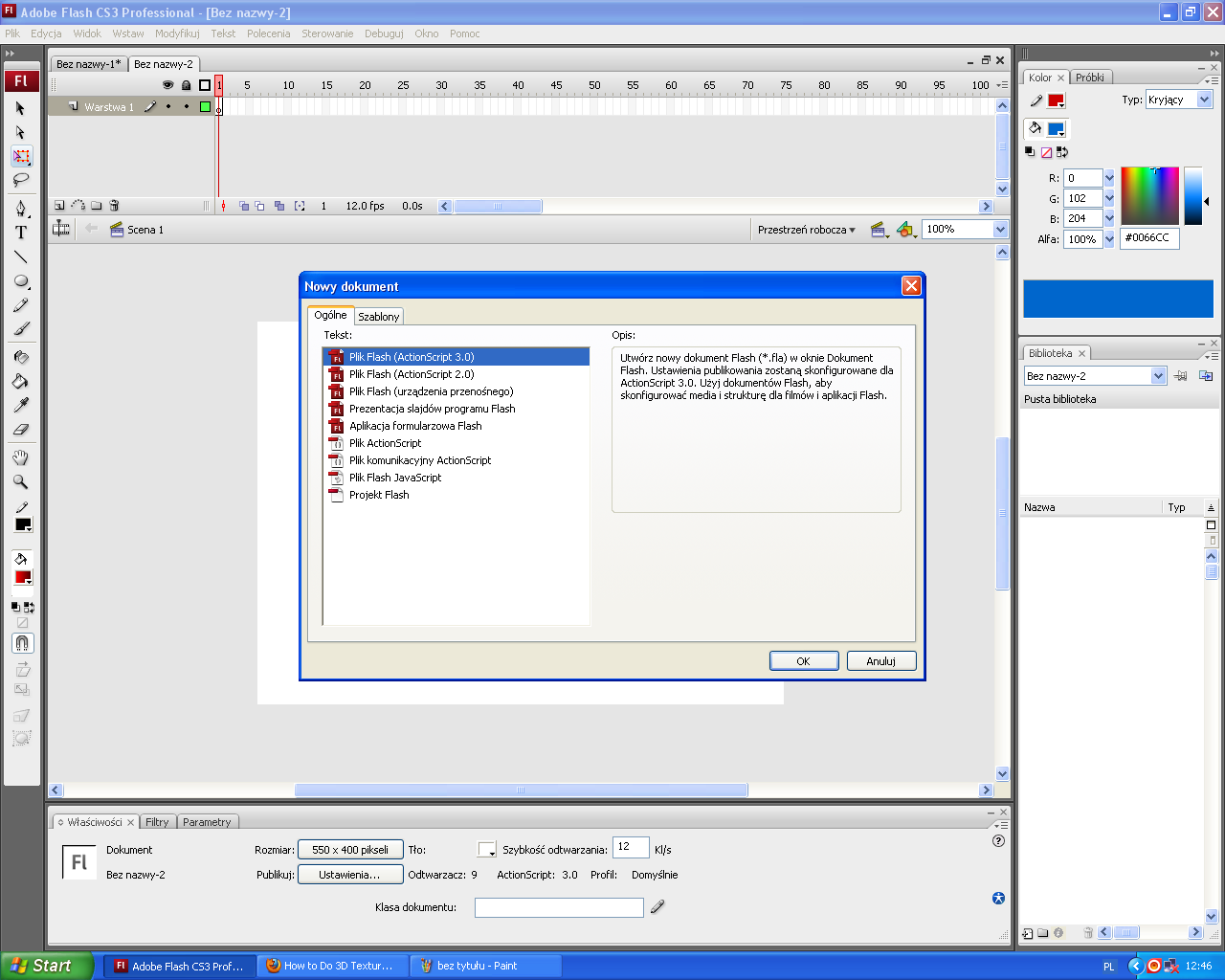Click the brightness slider in Kolor panel
Viewport: 1225px width, 980px height.
(1192, 196)
